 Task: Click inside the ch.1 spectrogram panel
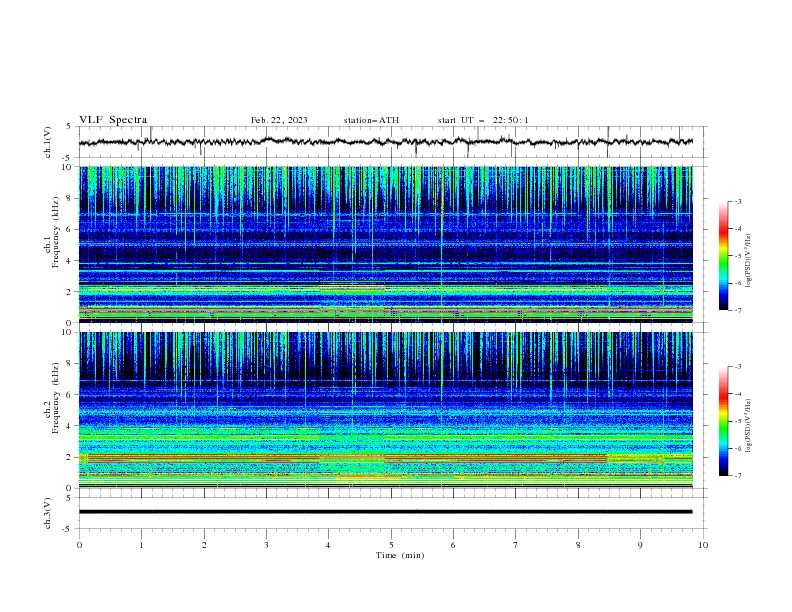pos(386,244)
